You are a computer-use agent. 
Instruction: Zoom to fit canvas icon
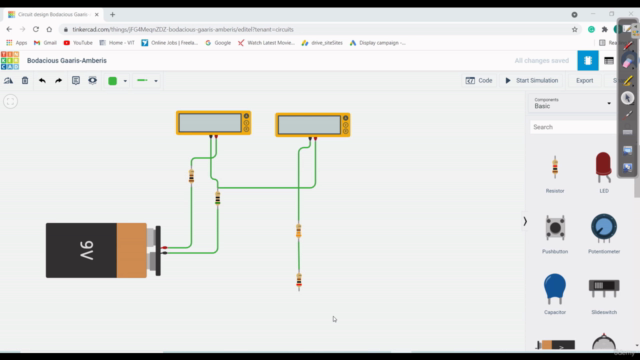coord(11,101)
